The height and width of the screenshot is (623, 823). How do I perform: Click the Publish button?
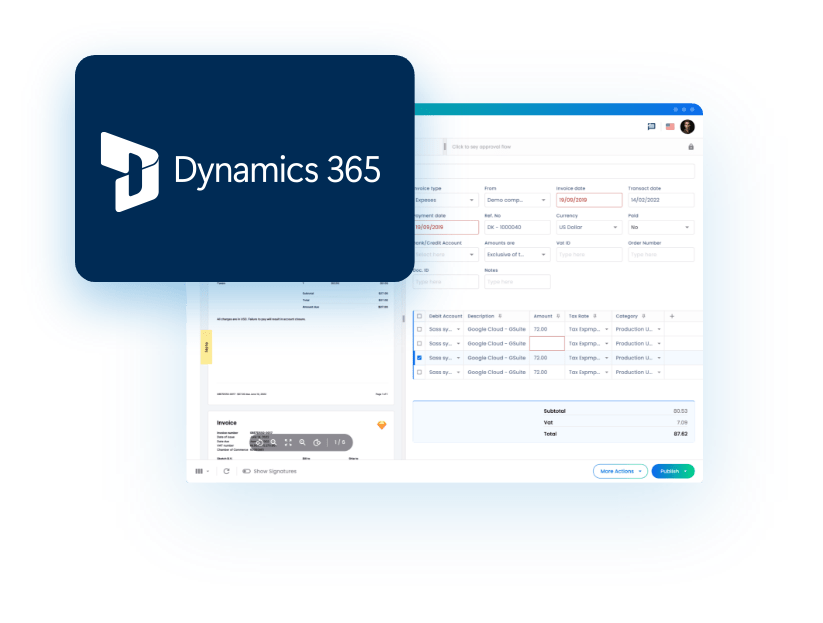(x=672, y=471)
